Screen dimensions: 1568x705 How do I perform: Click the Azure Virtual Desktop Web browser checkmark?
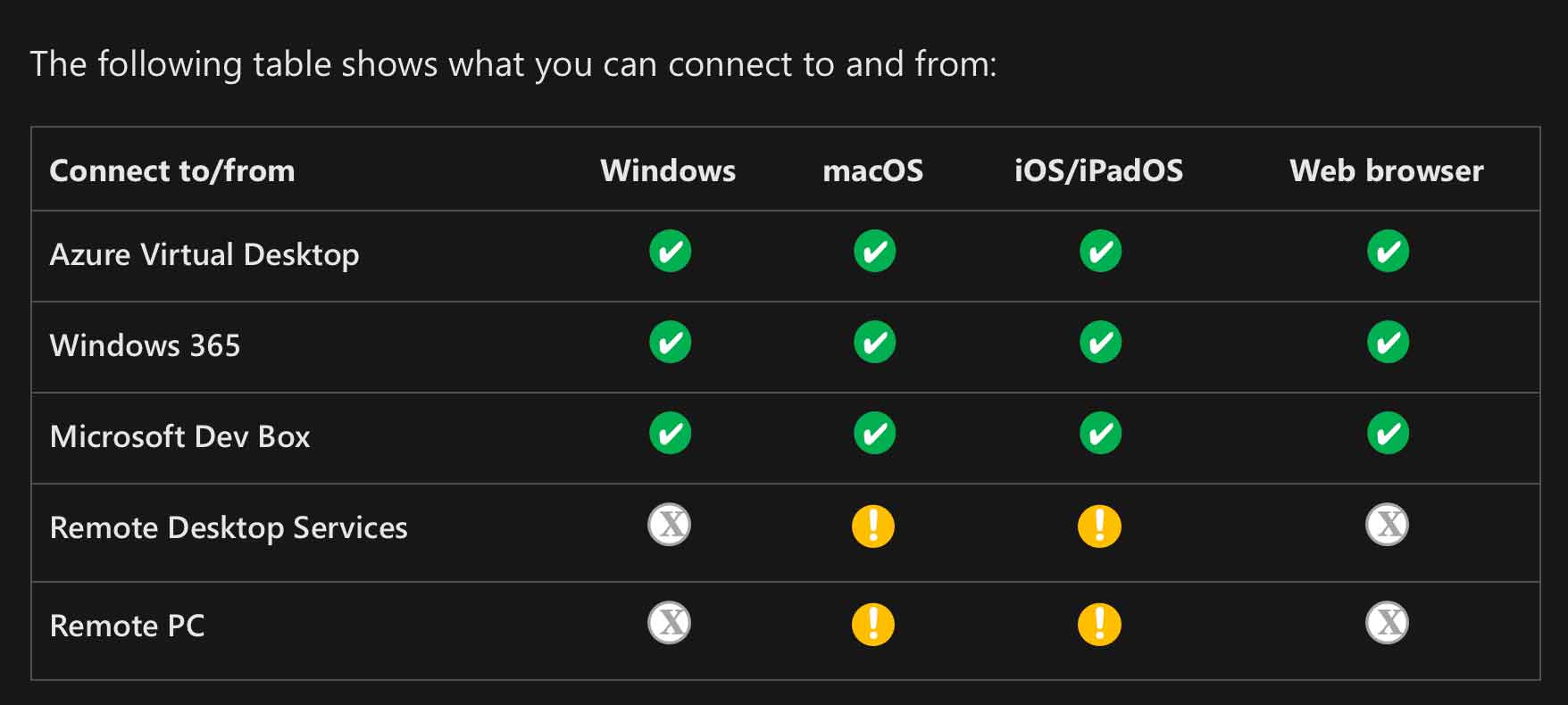click(1388, 252)
